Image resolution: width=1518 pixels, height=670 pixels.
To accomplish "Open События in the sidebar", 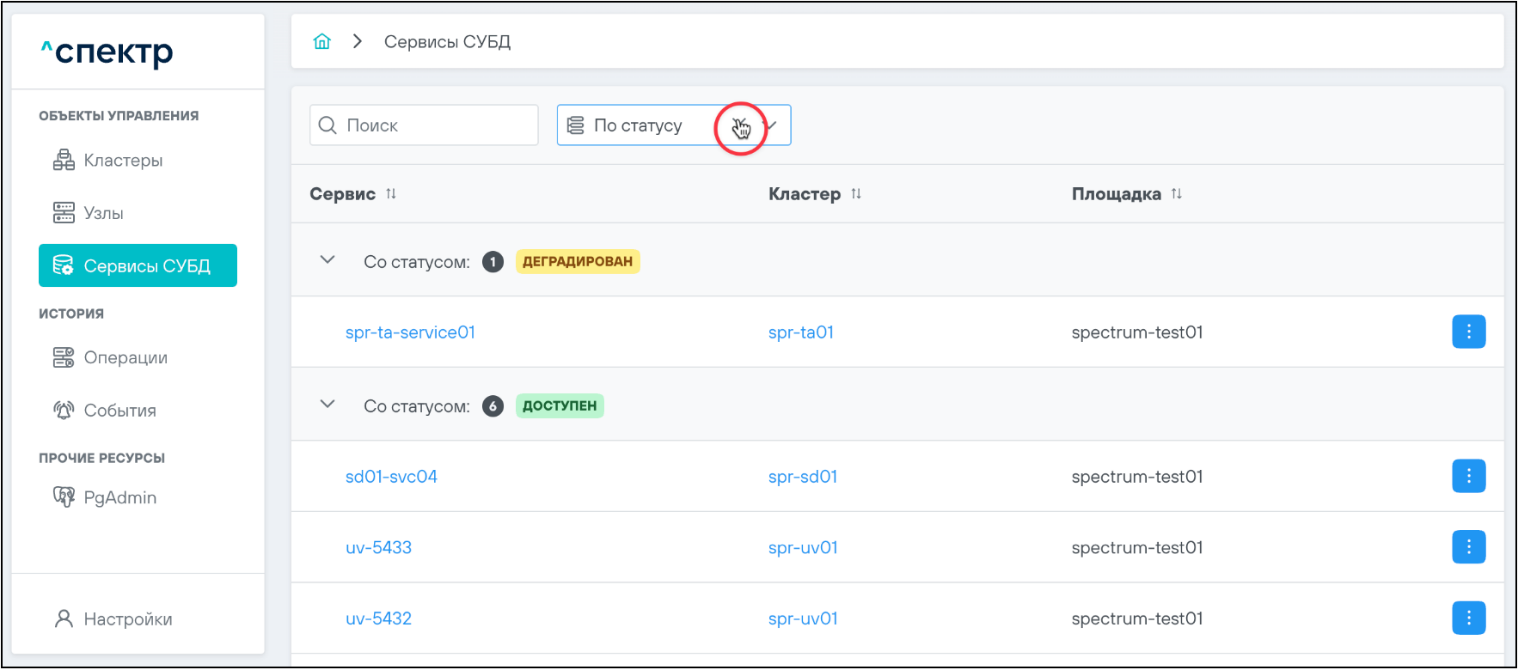I will click(119, 410).
